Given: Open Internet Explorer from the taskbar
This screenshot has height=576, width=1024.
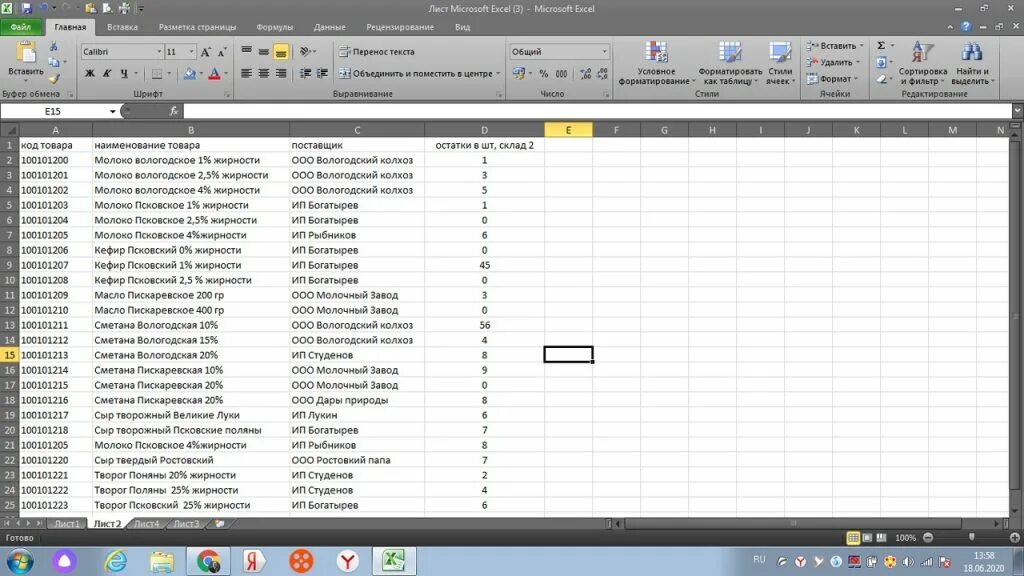Looking at the screenshot, I should tap(116, 561).
